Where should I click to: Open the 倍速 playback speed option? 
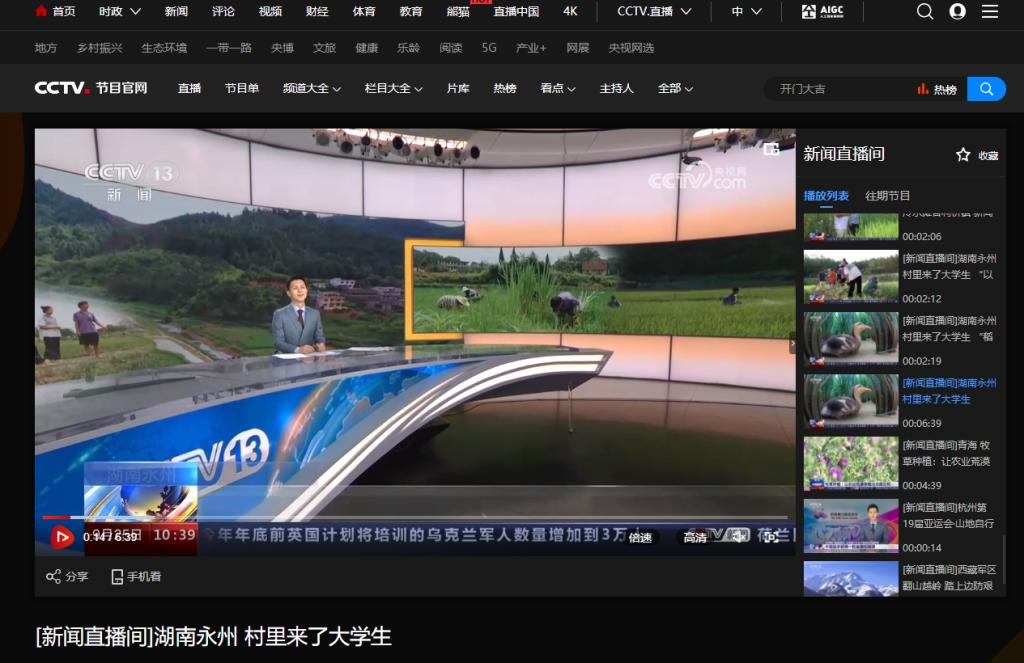[x=640, y=538]
